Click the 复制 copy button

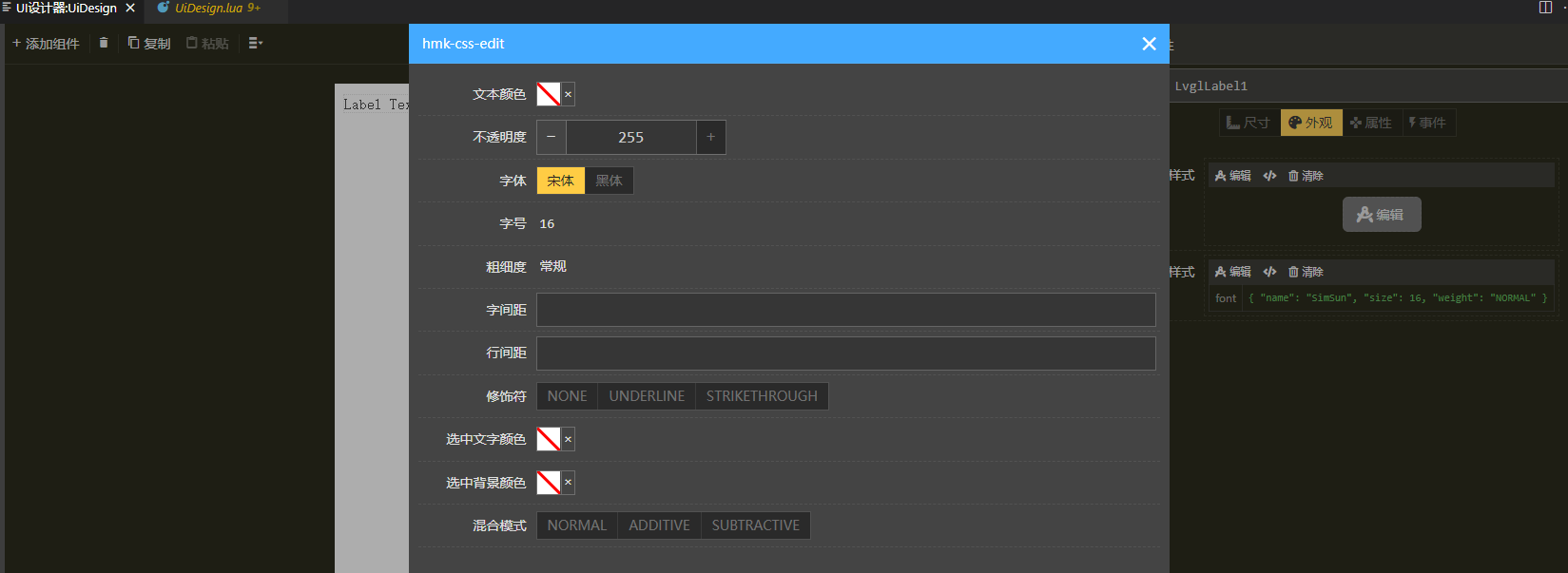[x=149, y=44]
